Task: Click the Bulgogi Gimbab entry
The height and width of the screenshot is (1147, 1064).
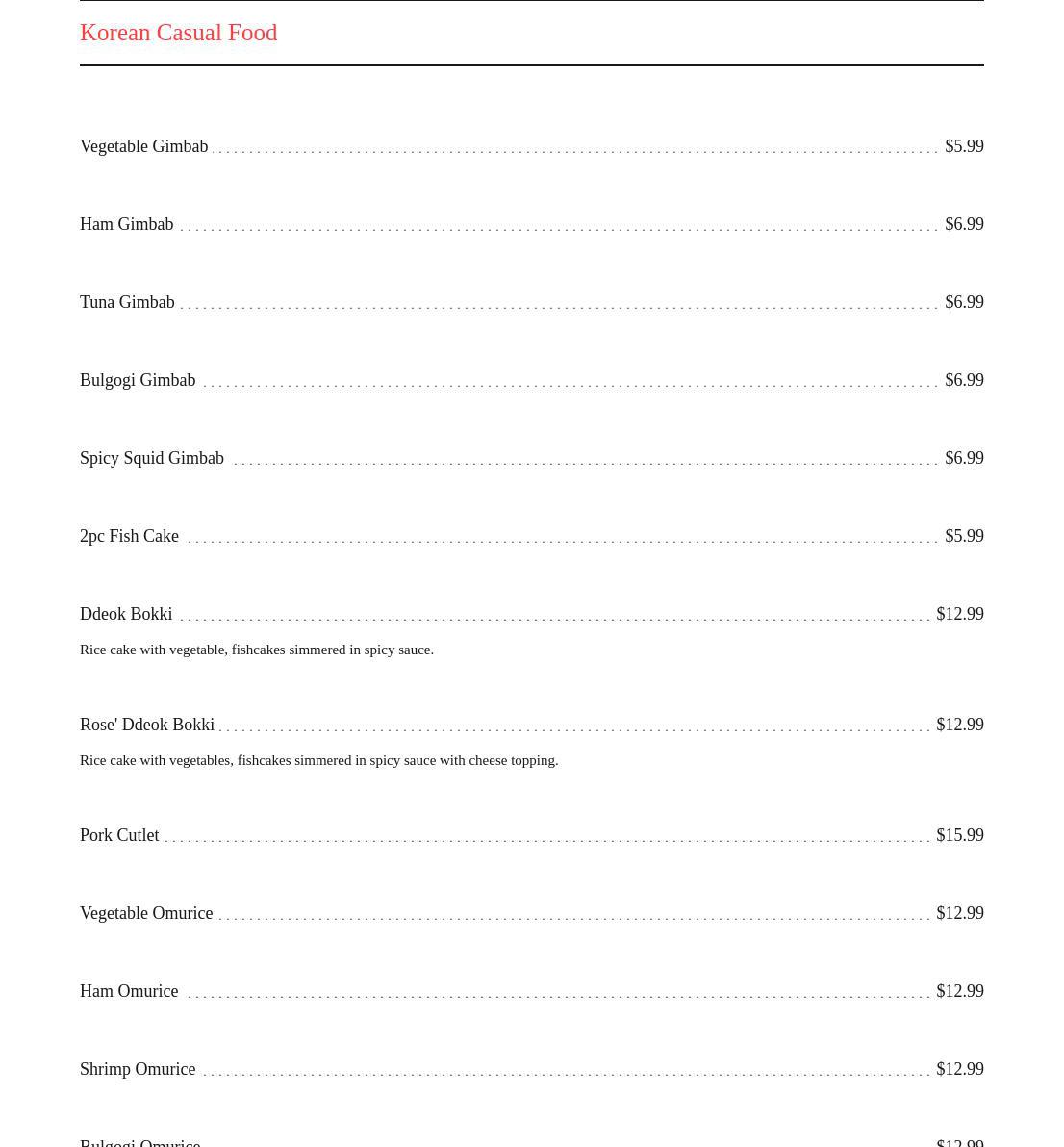Action: tap(138, 380)
